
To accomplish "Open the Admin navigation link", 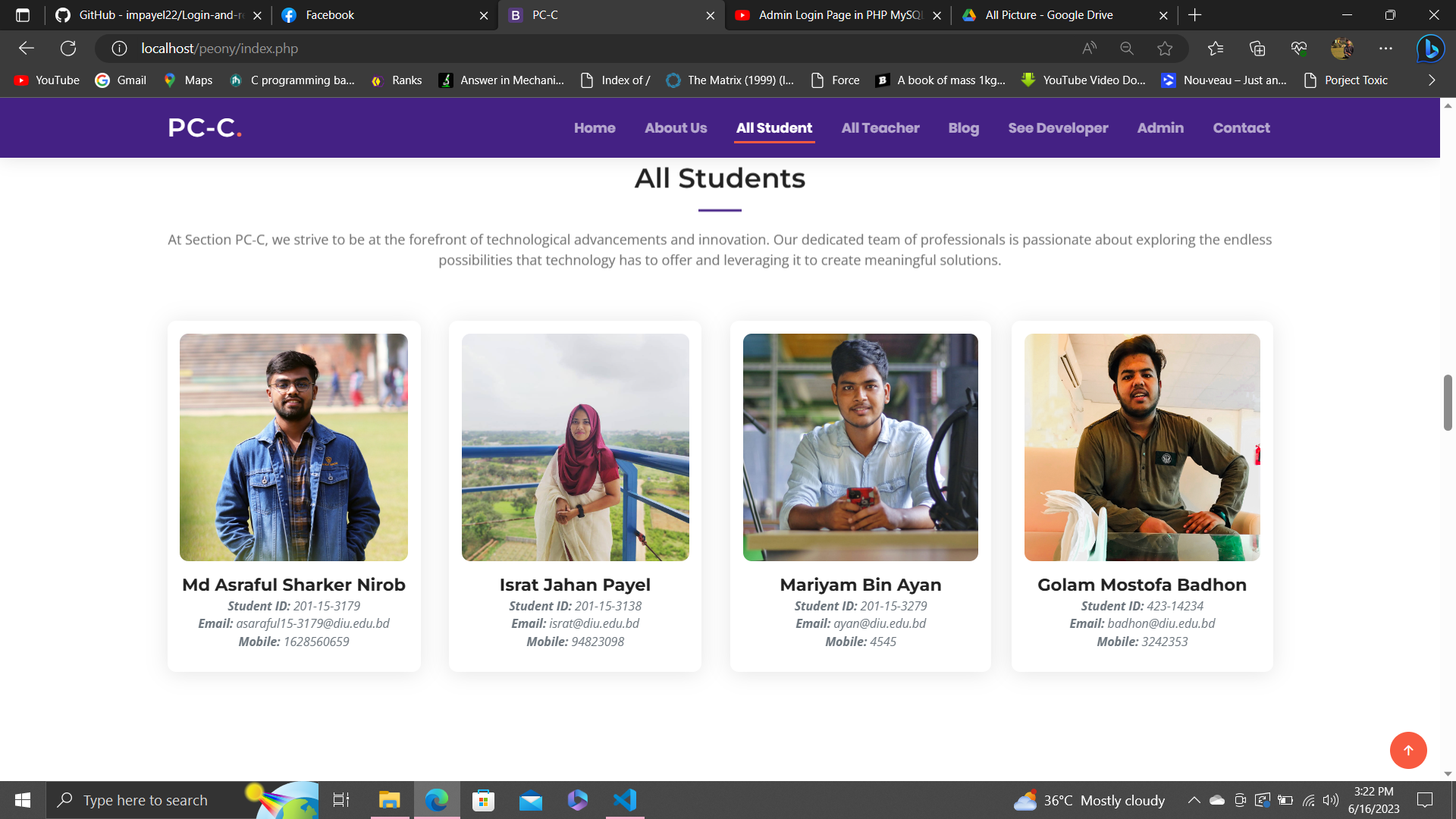I will coord(1159,128).
